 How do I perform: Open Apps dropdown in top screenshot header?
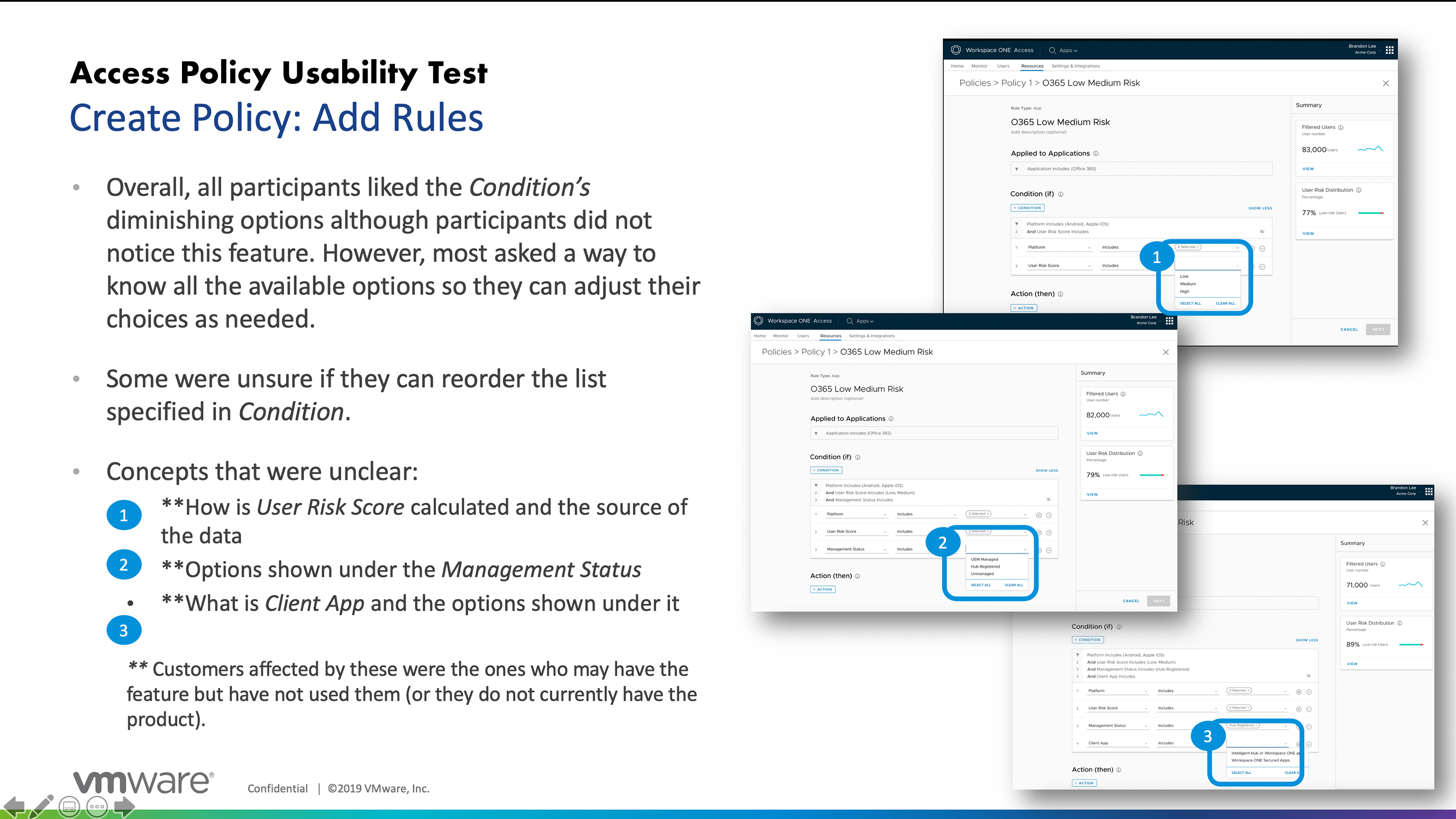pos(1068,51)
